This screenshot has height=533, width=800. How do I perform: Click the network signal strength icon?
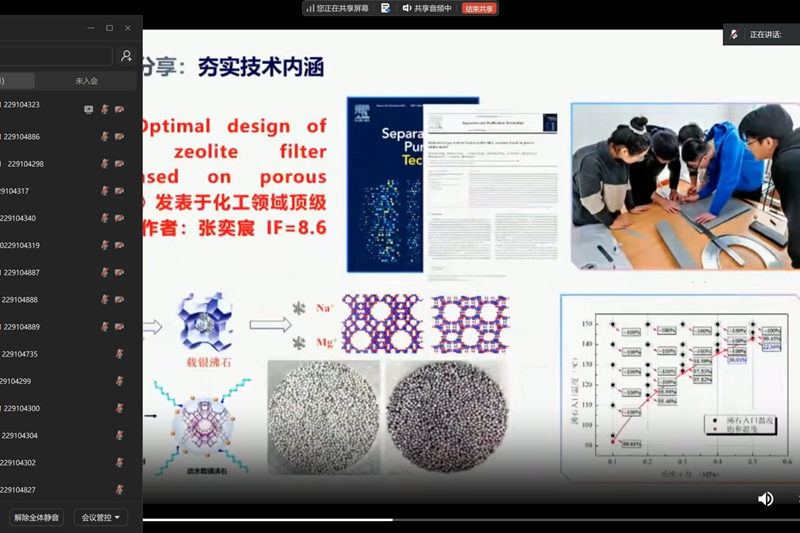click(309, 8)
